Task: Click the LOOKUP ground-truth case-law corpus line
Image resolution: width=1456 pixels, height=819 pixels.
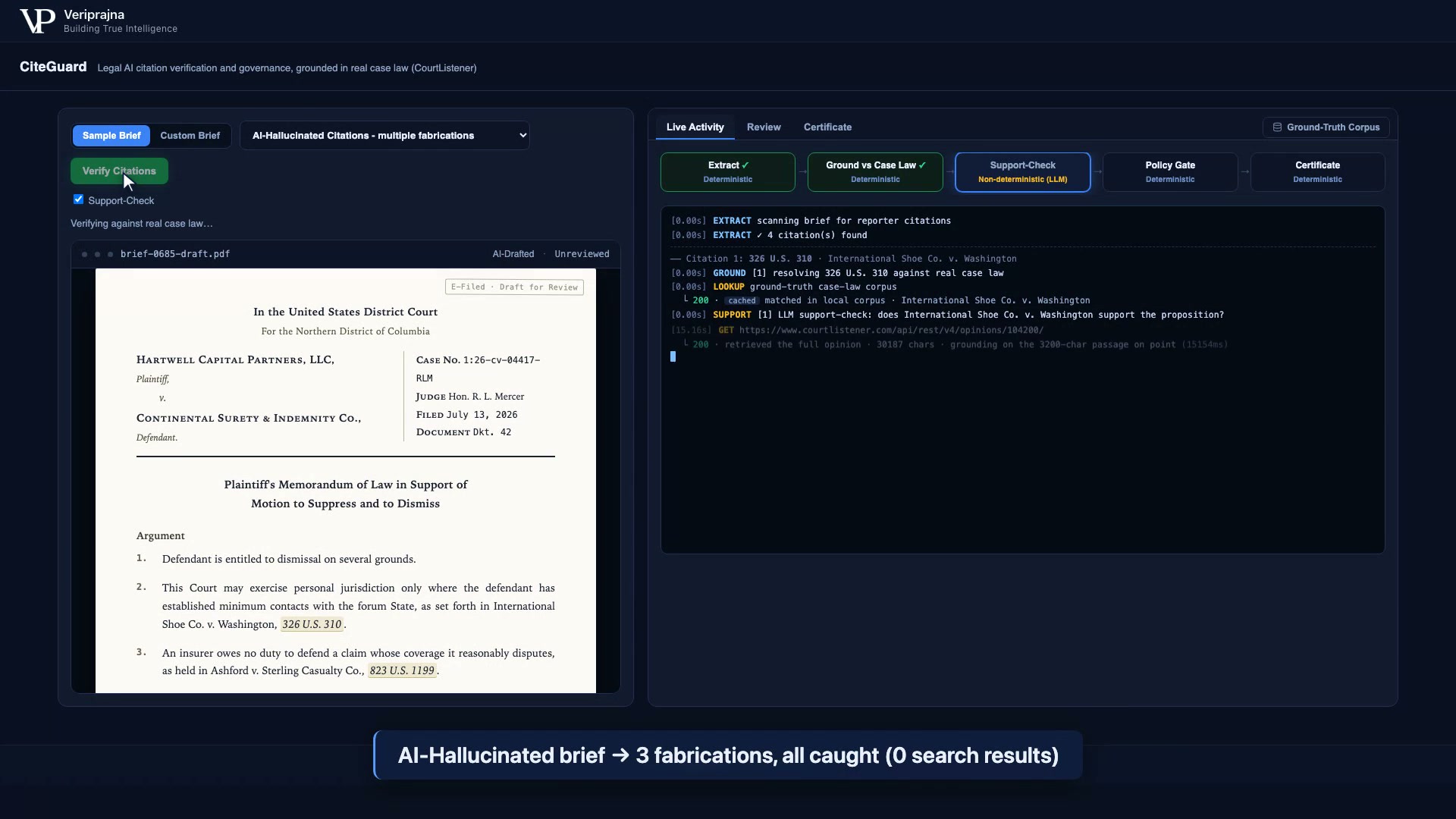Action: point(783,287)
